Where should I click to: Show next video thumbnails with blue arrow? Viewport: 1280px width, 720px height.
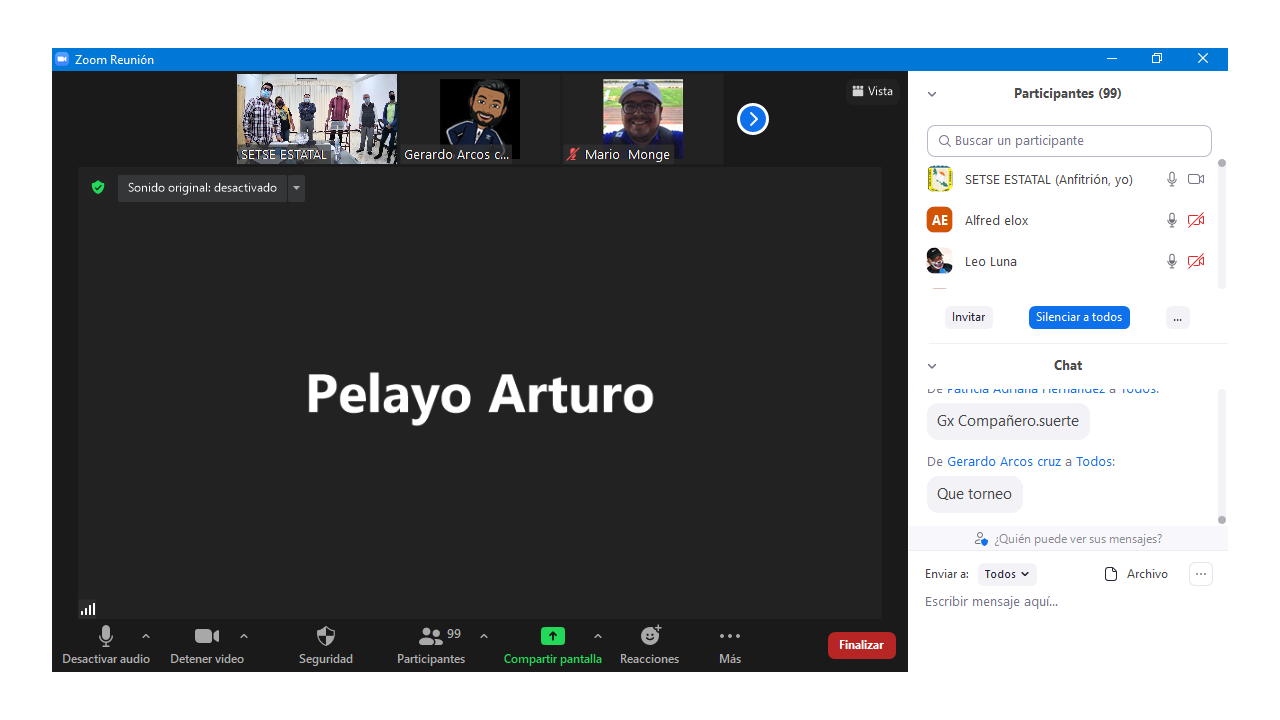(753, 119)
